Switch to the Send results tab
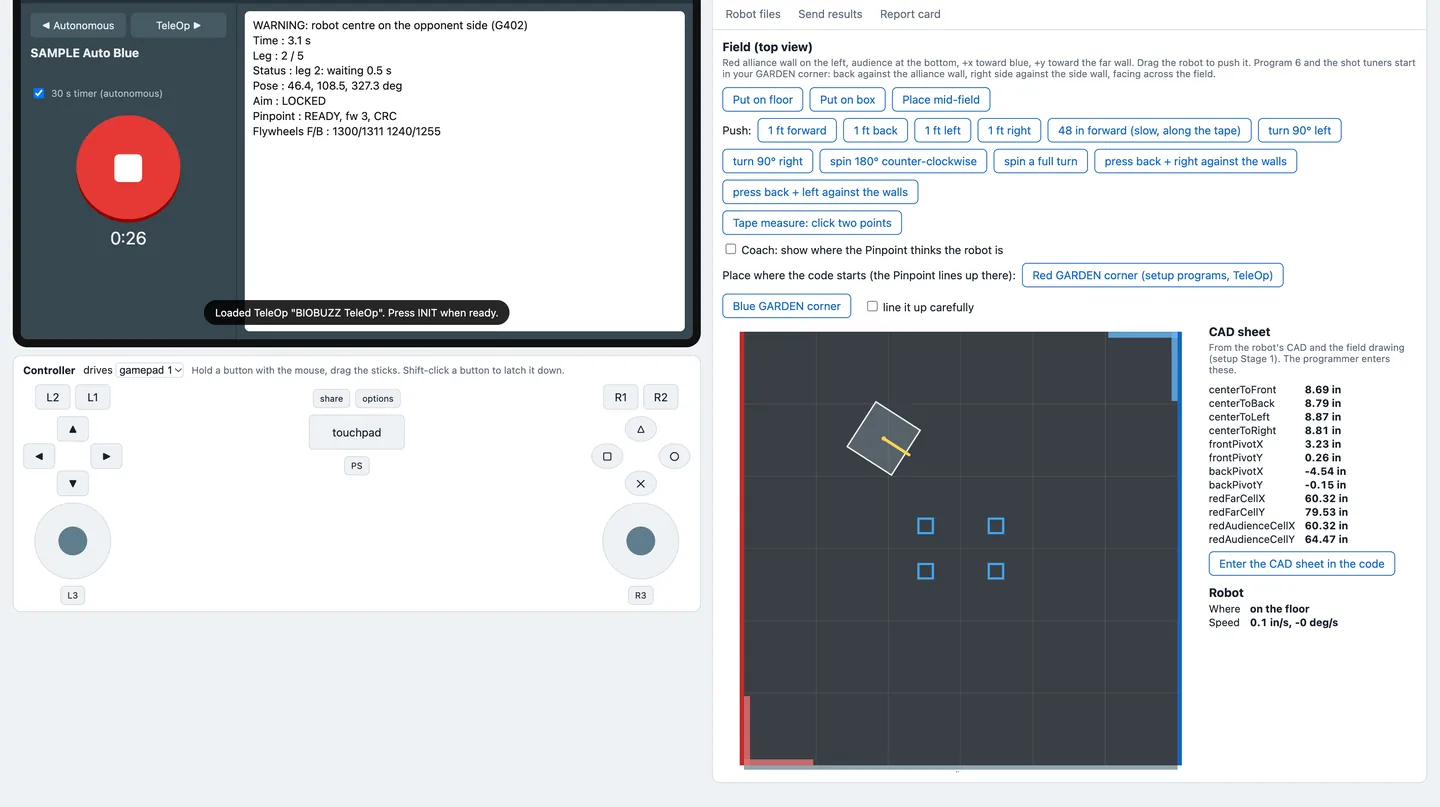The height and width of the screenshot is (807, 1440). pyautogui.click(x=830, y=14)
